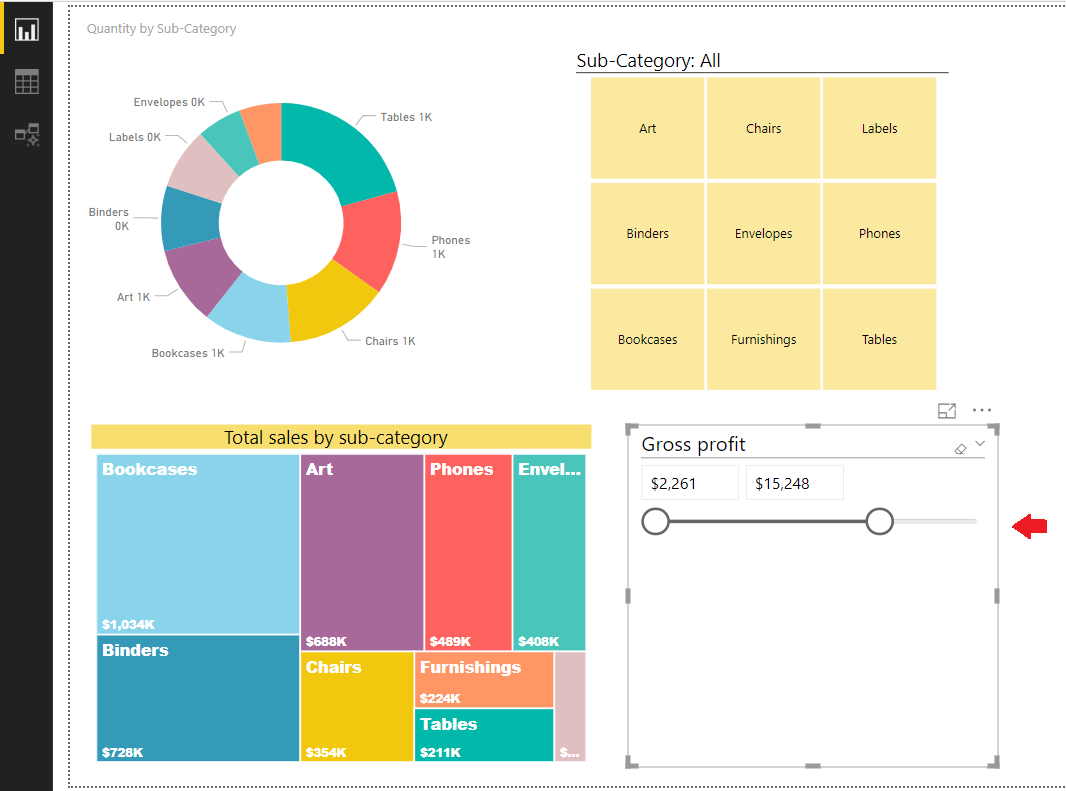
Task: Open the Report view icon
Action: [27, 29]
